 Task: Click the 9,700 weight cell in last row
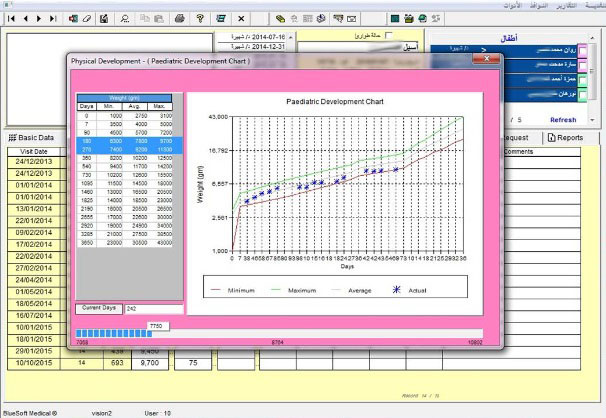coord(150,363)
